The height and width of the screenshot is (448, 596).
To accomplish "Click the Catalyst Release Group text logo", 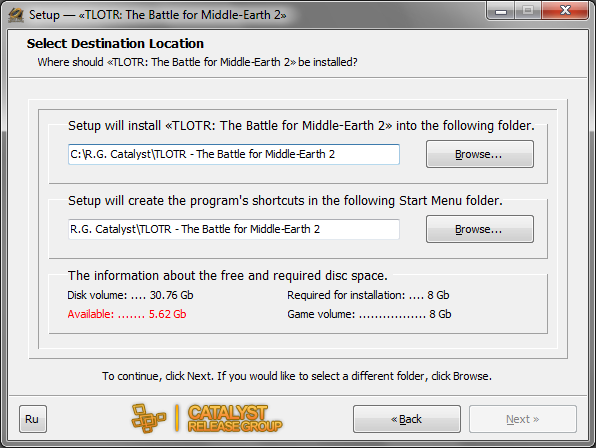I will coord(235,418).
